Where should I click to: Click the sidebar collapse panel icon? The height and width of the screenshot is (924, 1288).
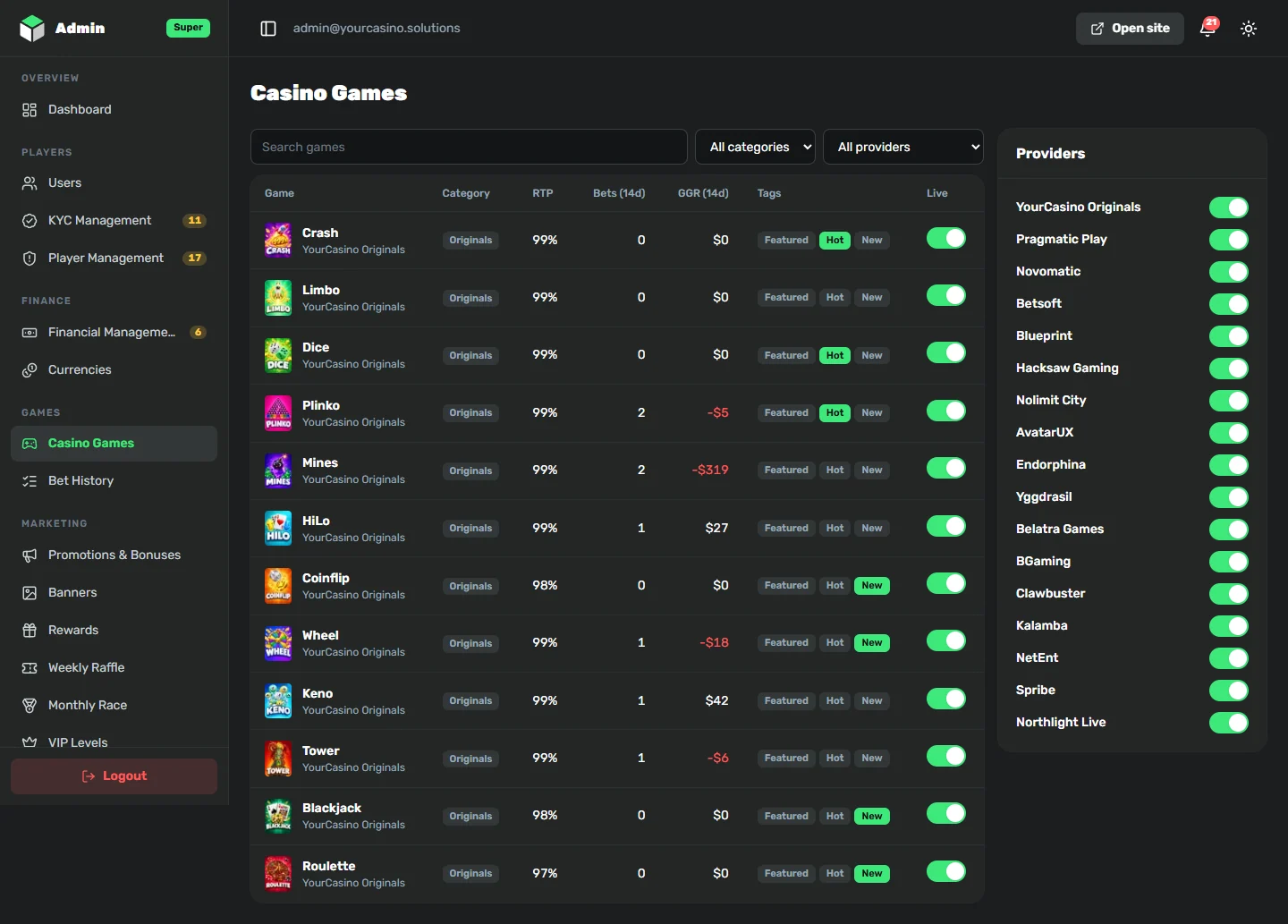click(268, 29)
